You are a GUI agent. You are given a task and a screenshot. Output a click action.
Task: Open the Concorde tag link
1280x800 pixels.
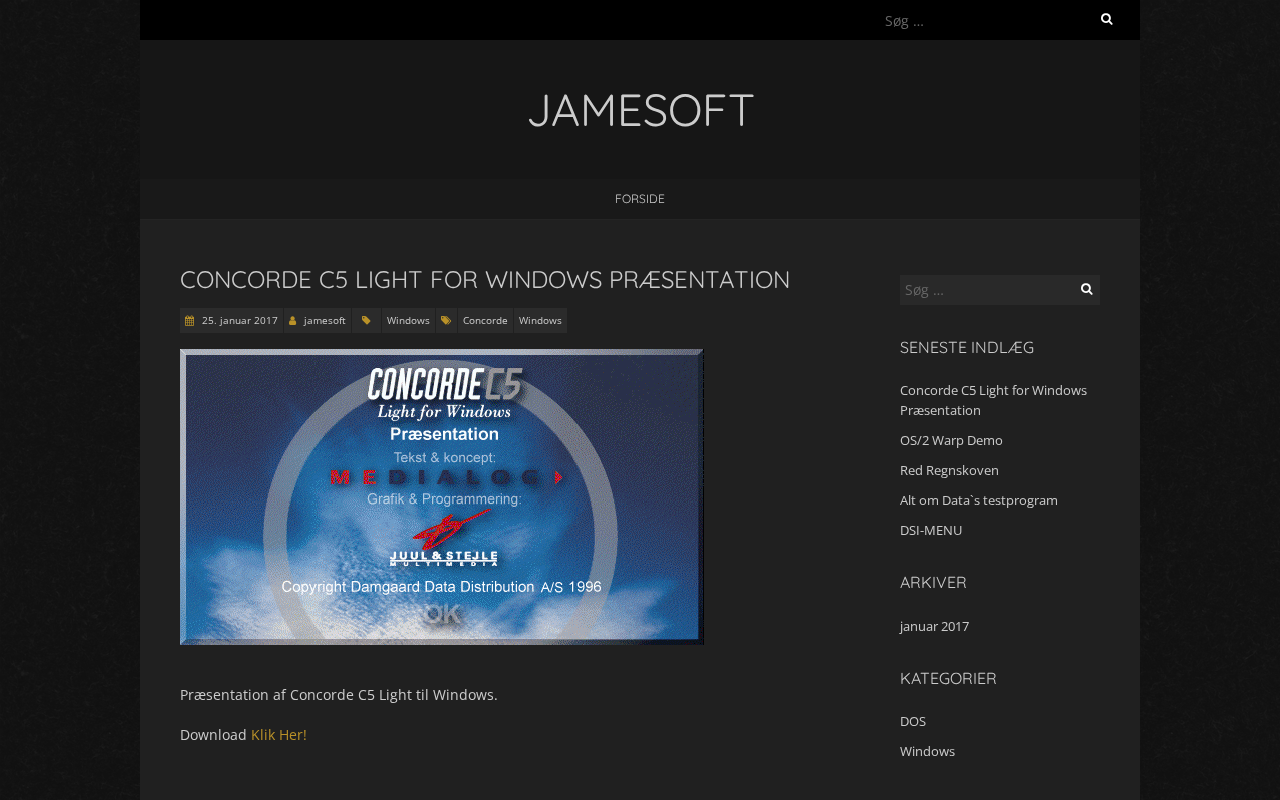tap(485, 321)
